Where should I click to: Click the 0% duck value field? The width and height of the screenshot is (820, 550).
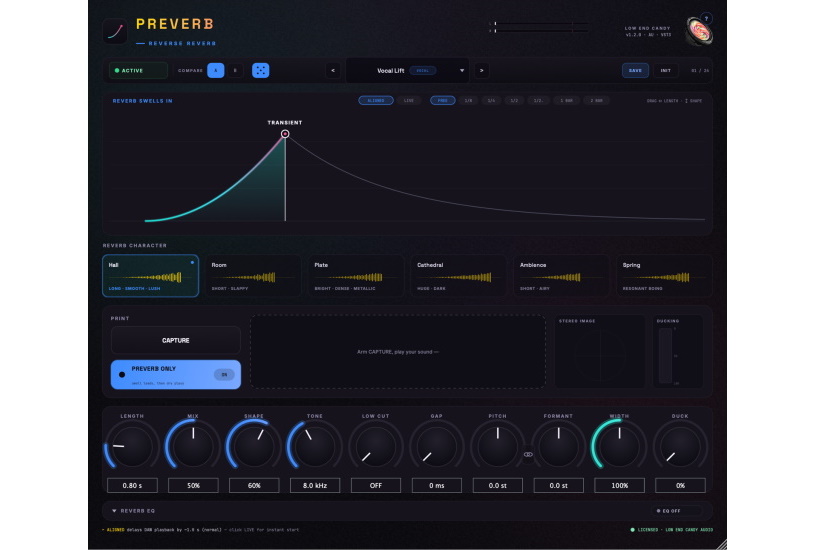point(680,485)
